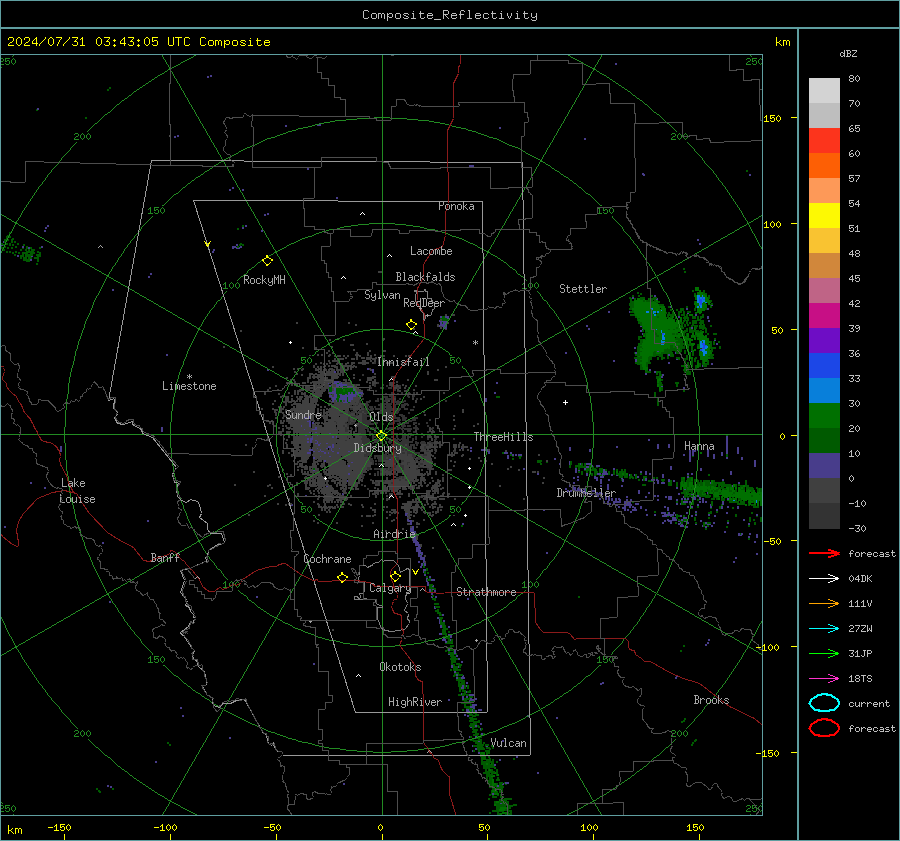Click the ThreeHills label
Viewport: 900px width, 841px height.
[x=503, y=437]
